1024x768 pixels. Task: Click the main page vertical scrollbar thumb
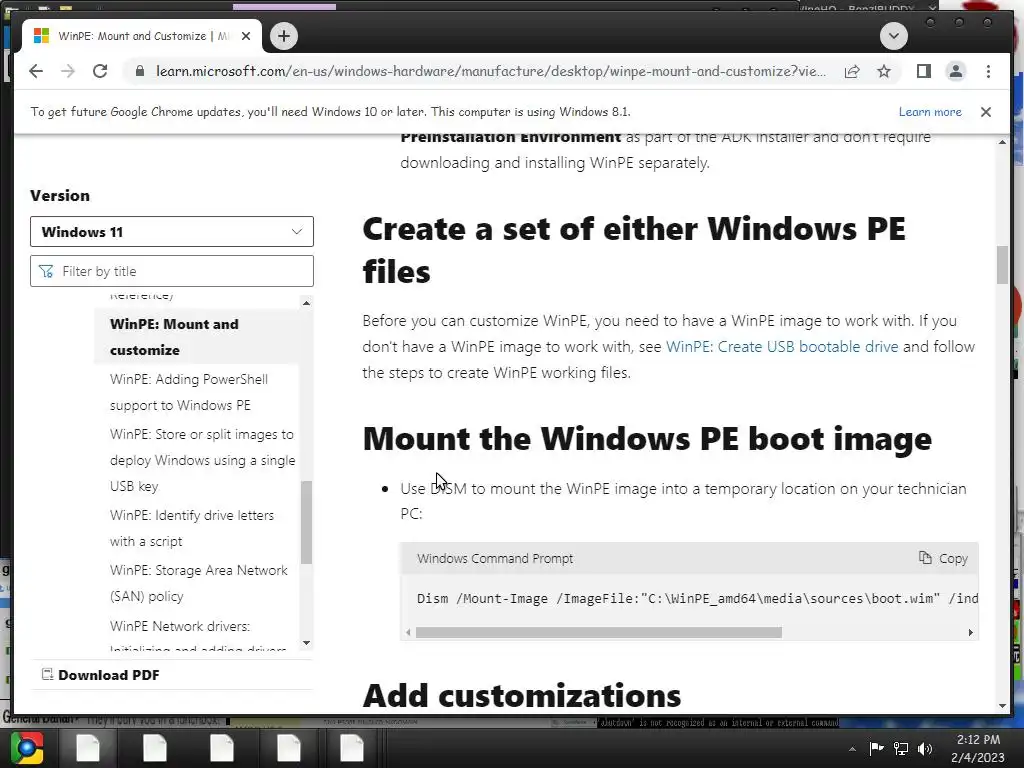[1002, 265]
